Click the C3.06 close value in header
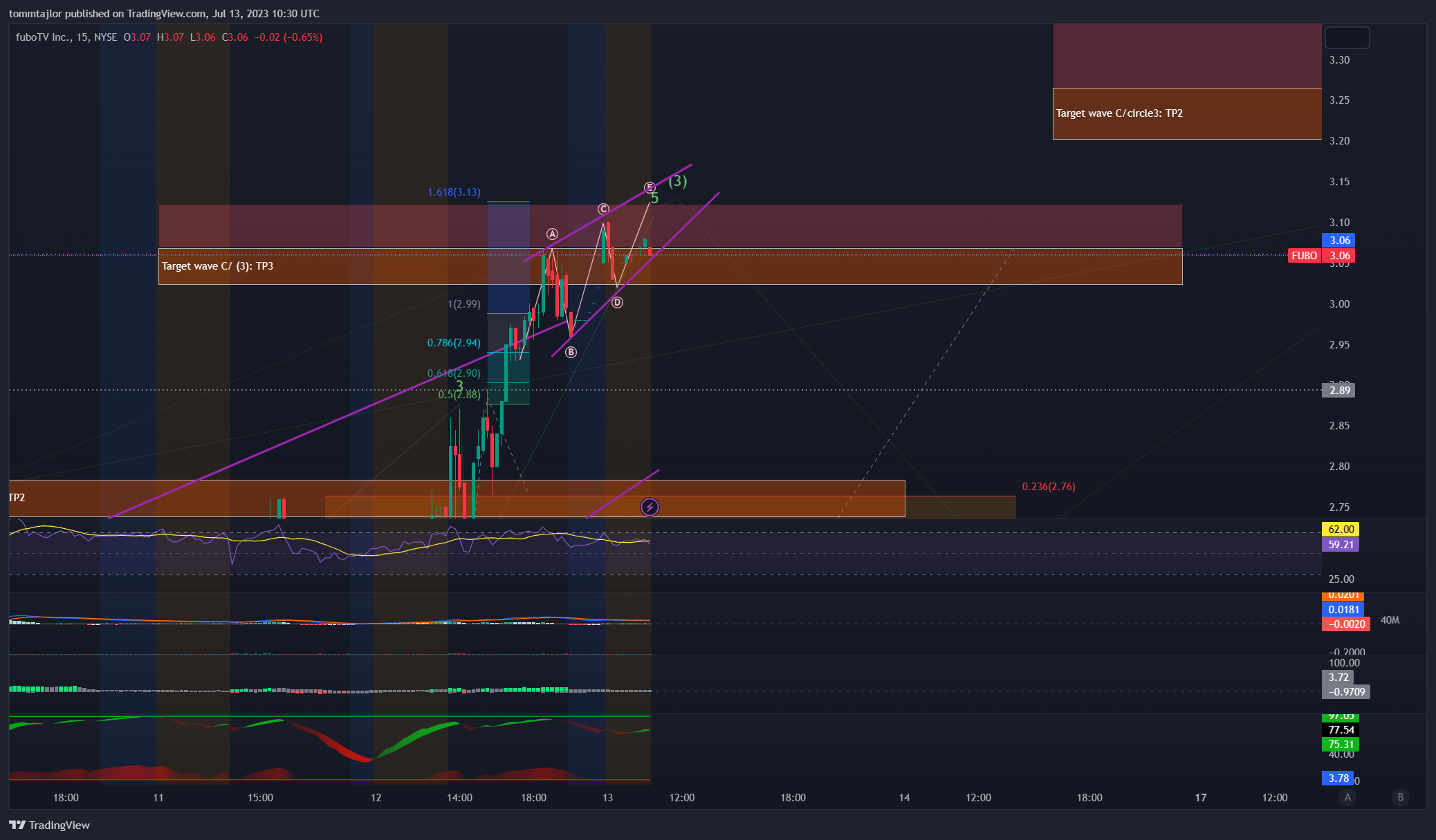The image size is (1436, 840). pos(235,37)
